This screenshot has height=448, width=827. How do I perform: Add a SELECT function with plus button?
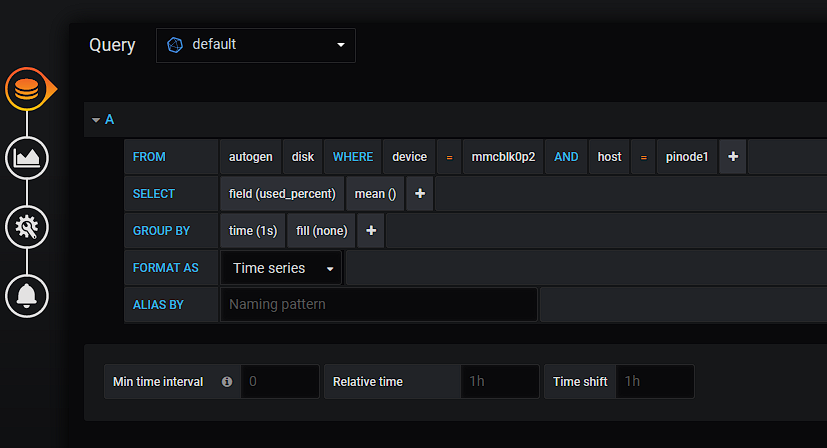(420, 194)
